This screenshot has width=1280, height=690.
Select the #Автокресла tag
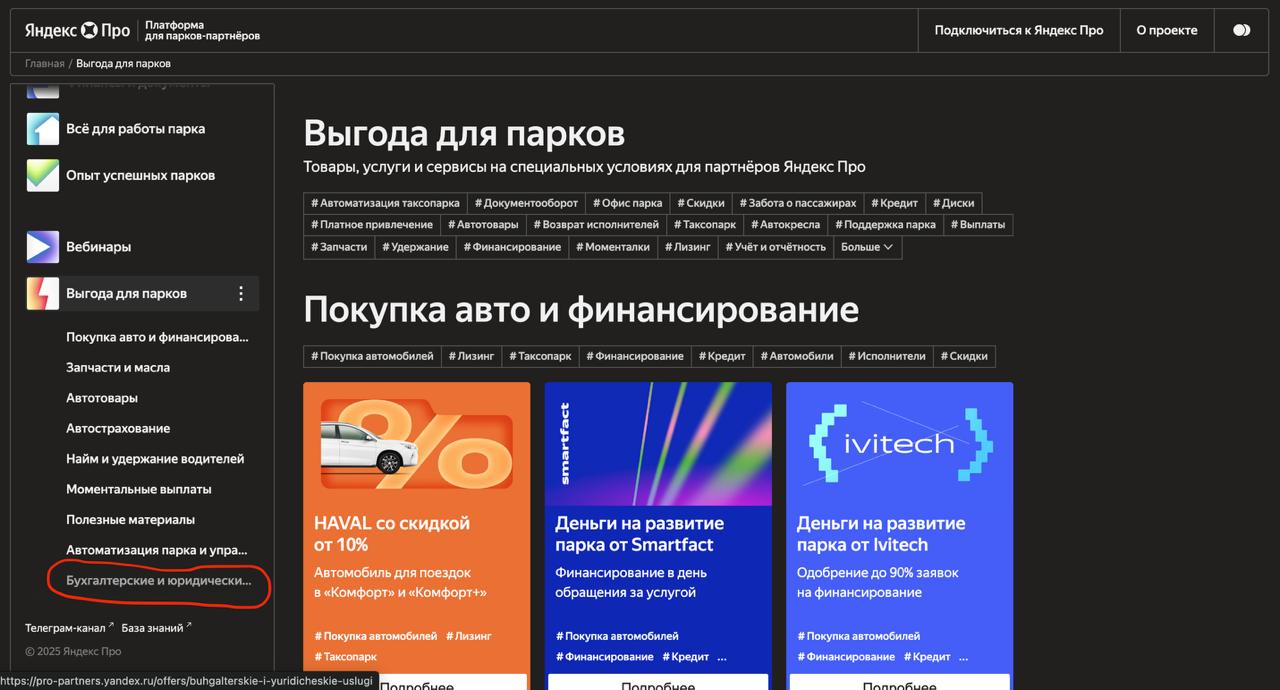[x=785, y=225]
